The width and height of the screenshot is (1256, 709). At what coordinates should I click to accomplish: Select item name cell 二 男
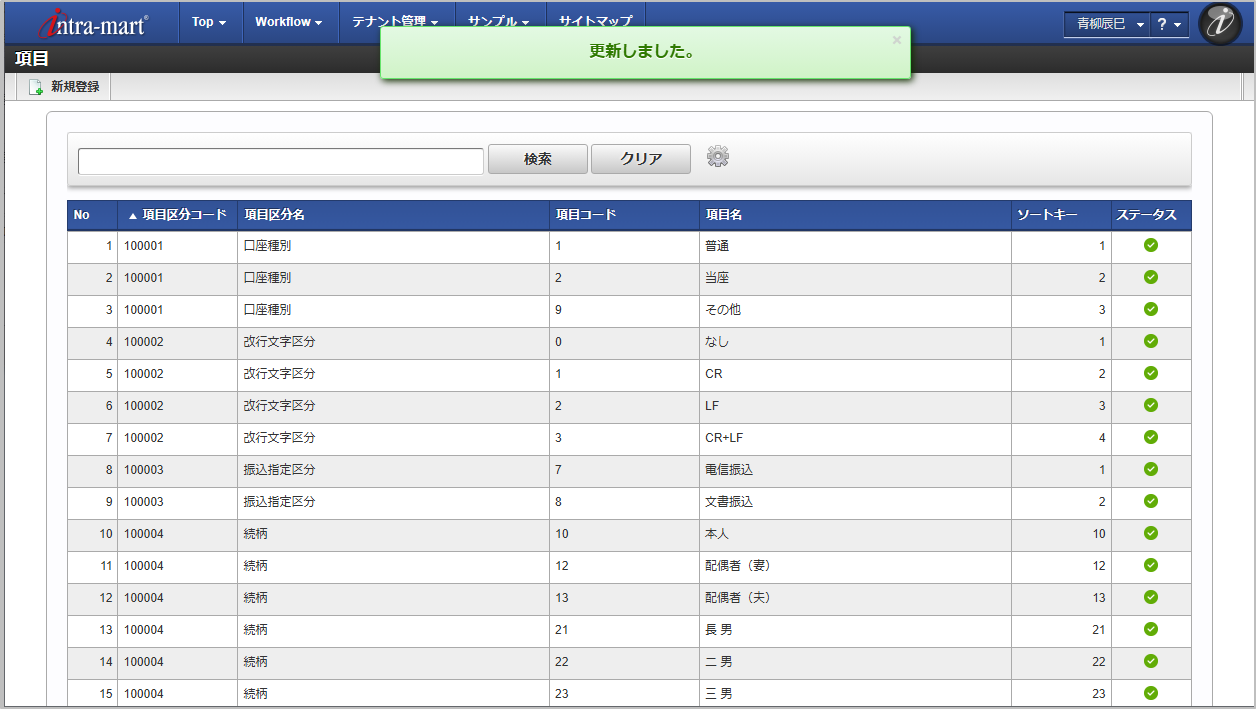[x=855, y=662]
